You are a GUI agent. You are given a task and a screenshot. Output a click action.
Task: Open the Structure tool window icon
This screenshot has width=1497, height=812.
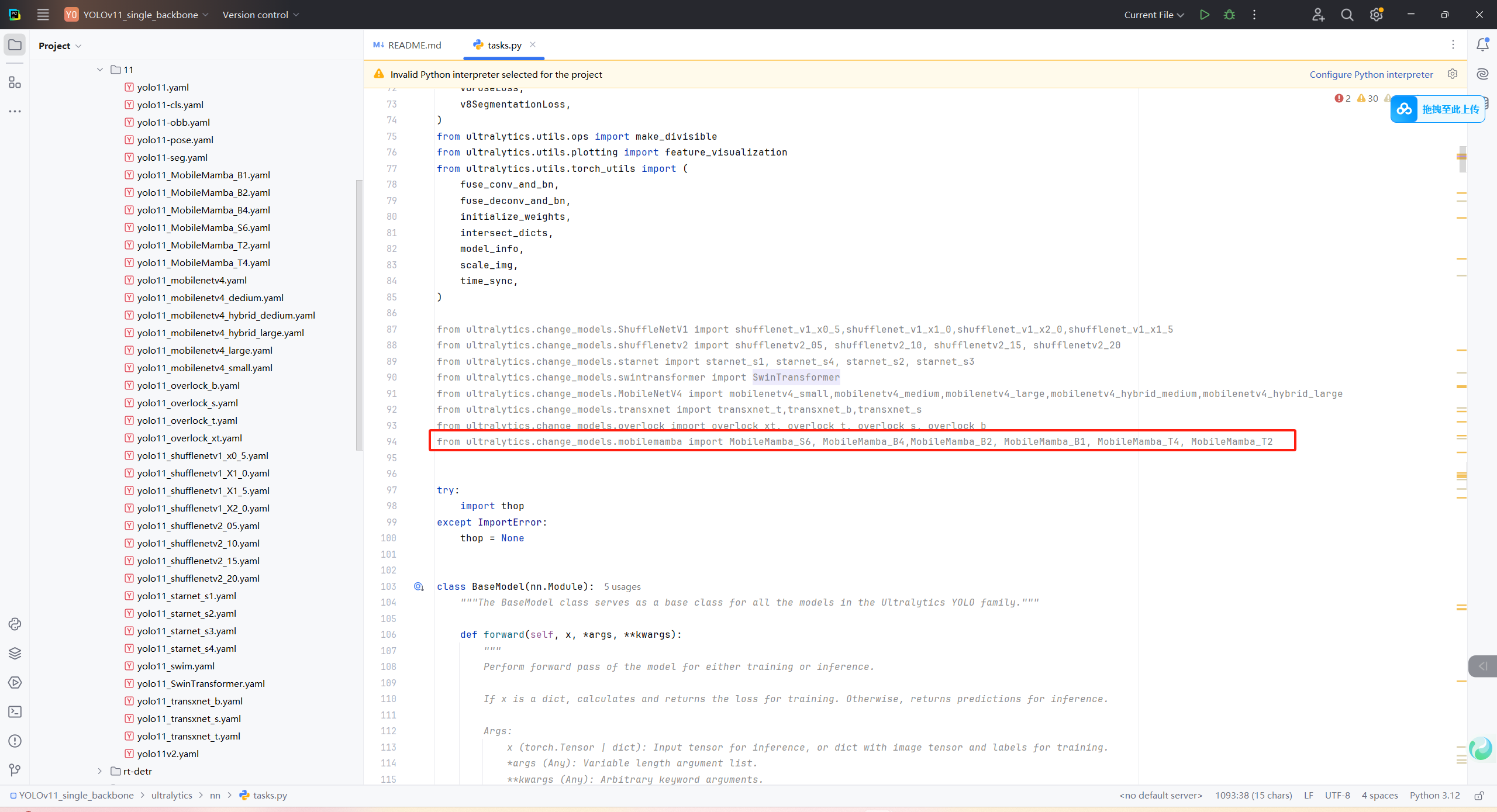point(15,82)
